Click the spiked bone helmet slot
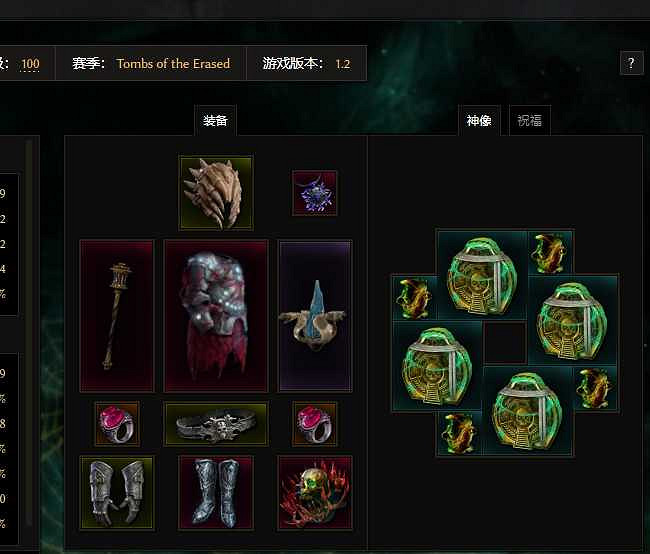Image resolution: width=650 pixels, height=554 pixels. tap(216, 193)
